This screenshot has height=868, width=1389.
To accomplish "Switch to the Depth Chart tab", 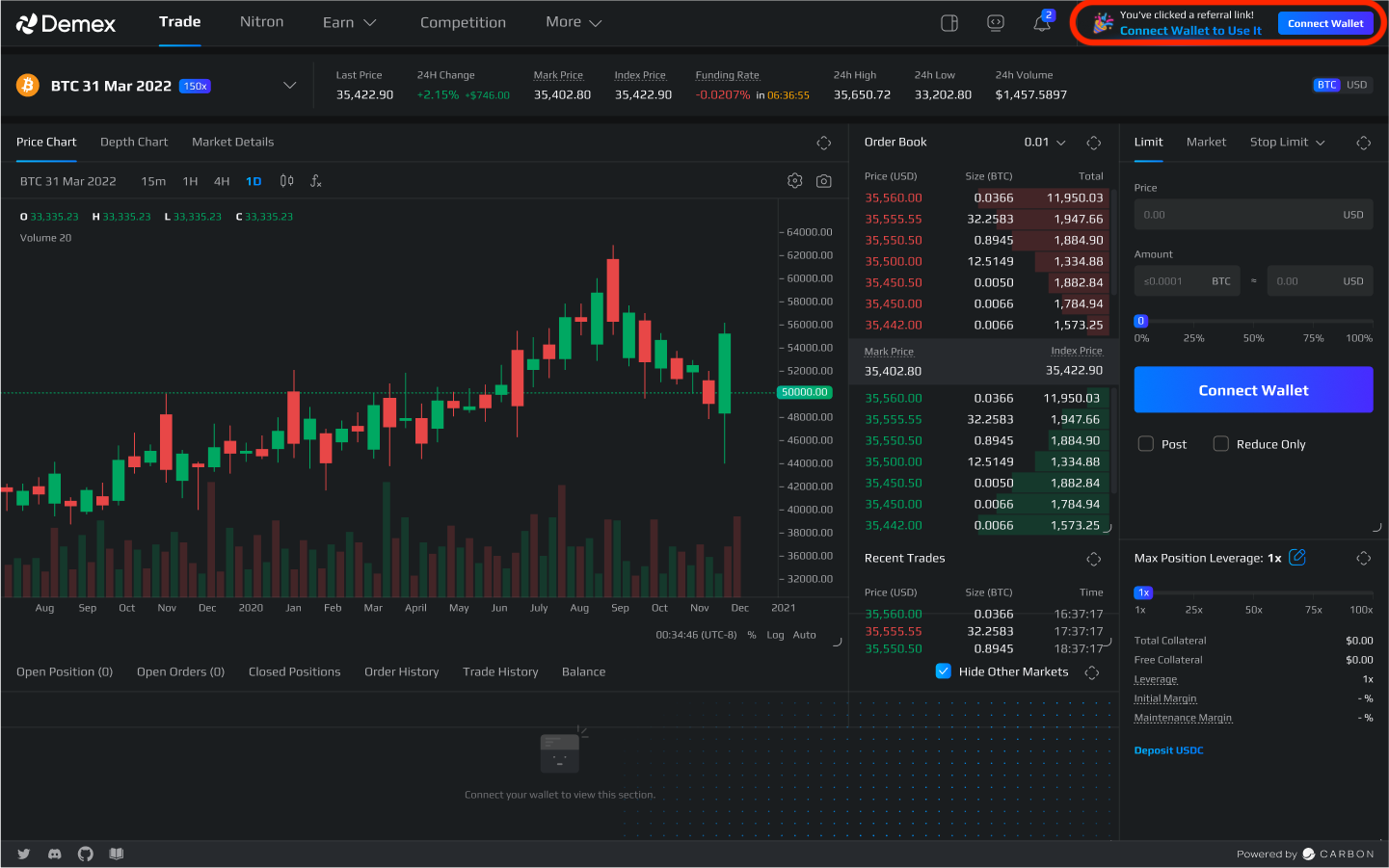I will 134,143.
